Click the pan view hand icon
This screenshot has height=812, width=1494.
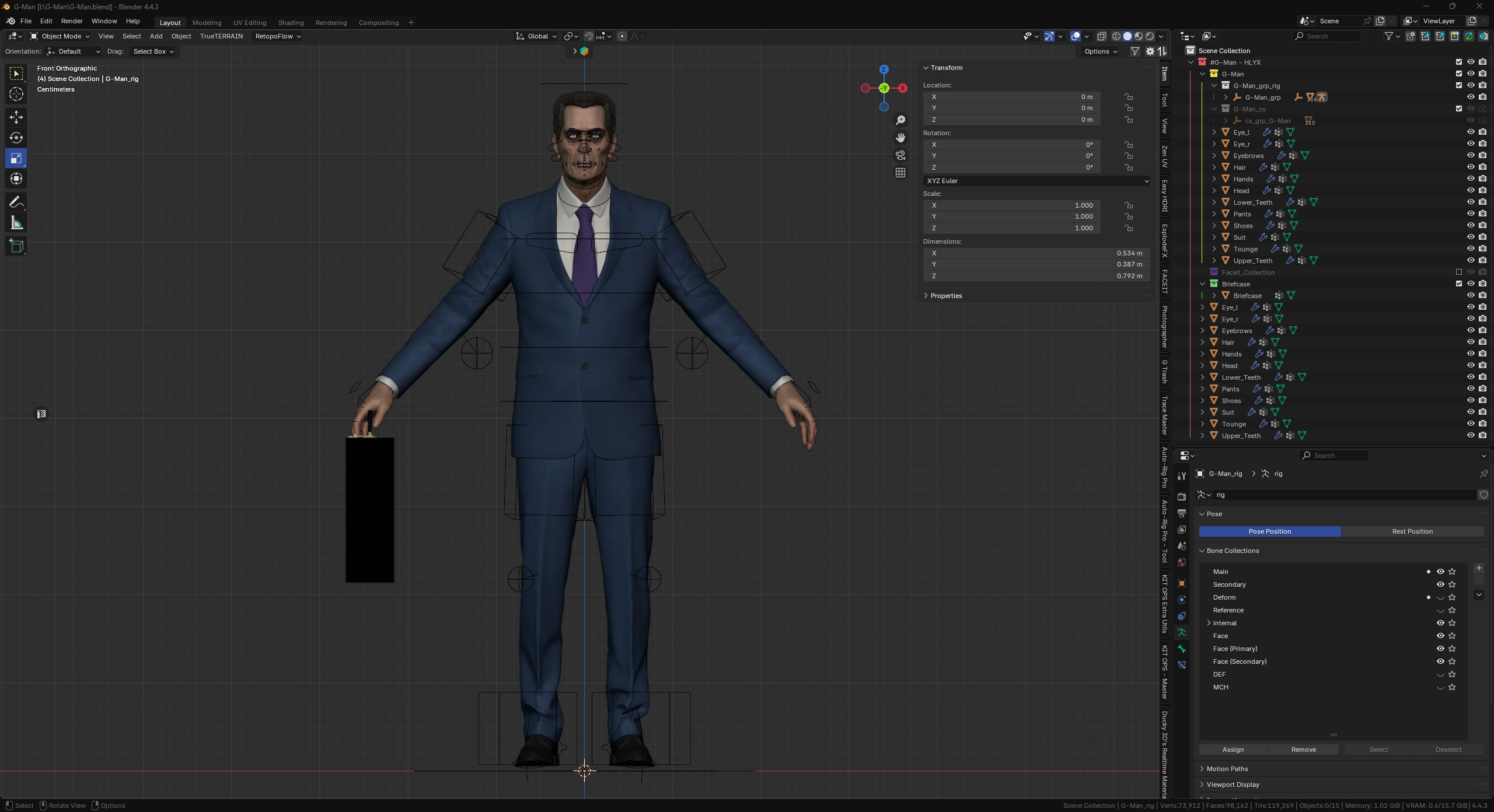pos(900,138)
